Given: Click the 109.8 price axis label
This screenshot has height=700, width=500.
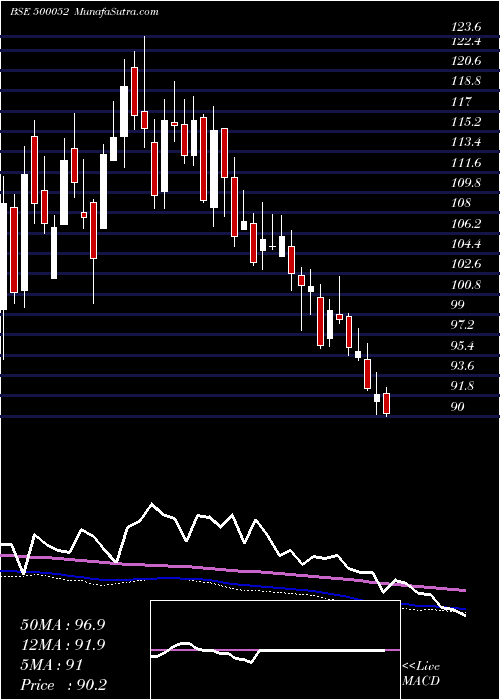Looking at the screenshot, I should pyautogui.click(x=467, y=183).
